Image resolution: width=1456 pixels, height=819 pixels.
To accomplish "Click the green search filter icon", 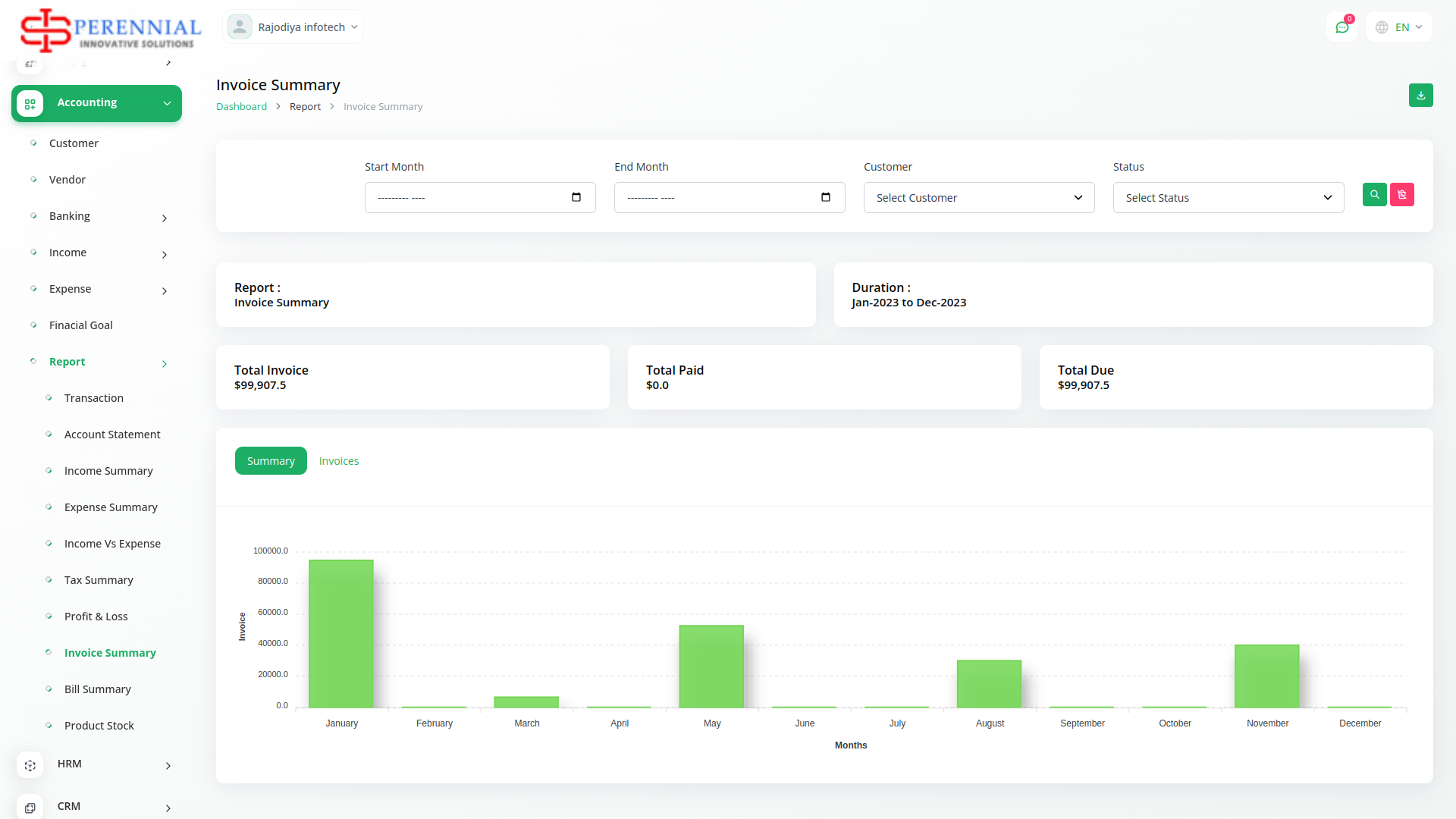I will coord(1374,195).
